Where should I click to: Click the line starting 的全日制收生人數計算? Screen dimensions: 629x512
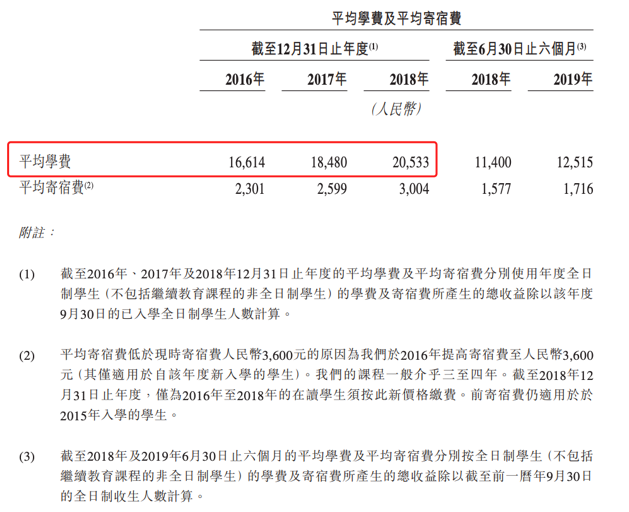coord(132,496)
